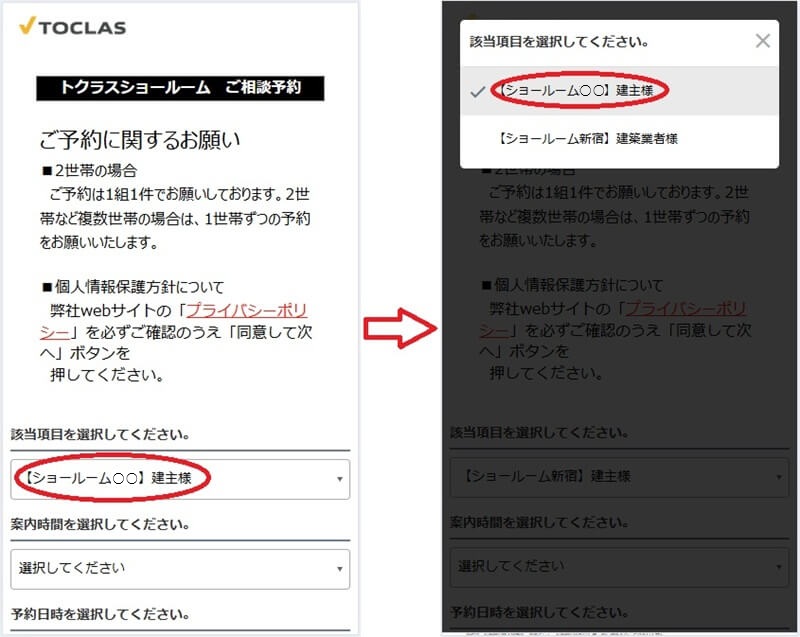Close the item selection popup with X
This screenshot has width=800, height=637.
(762, 41)
